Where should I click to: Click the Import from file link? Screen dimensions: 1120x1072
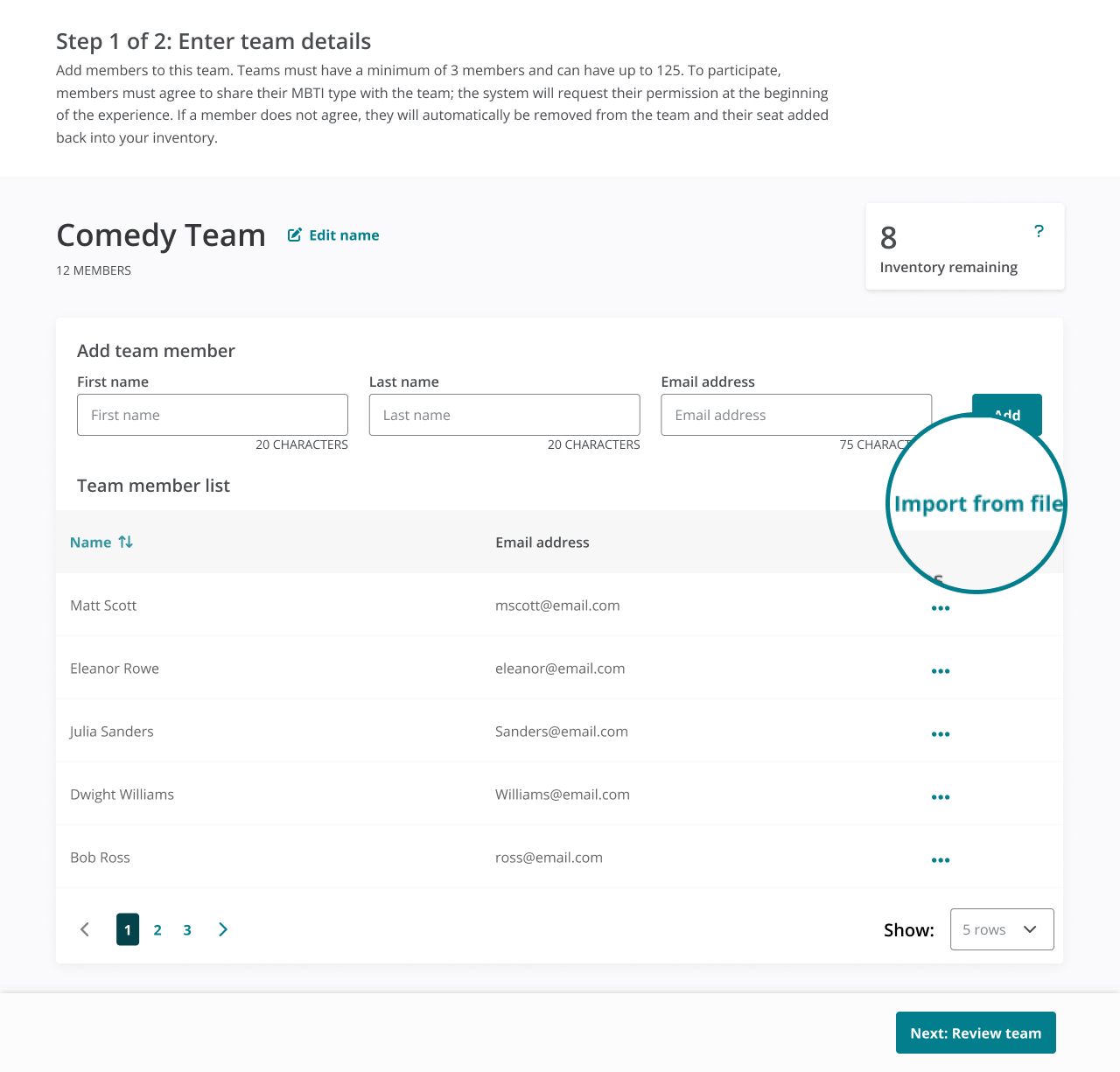(978, 504)
